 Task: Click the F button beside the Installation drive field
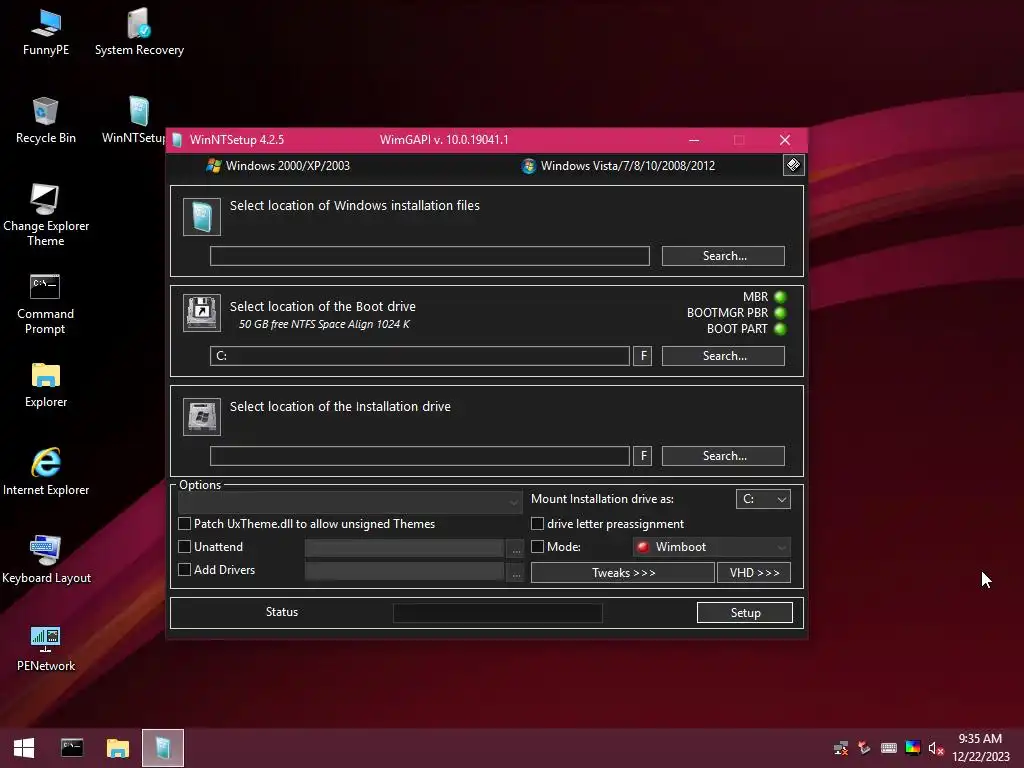[643, 456]
